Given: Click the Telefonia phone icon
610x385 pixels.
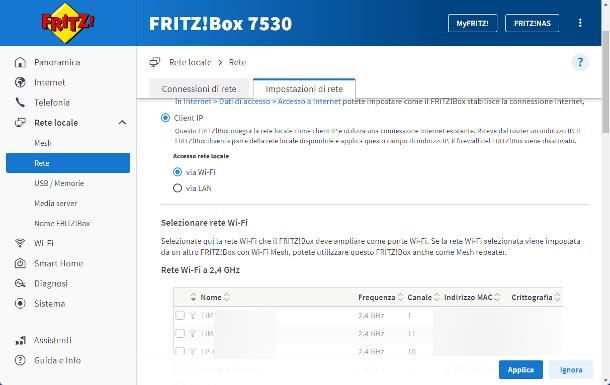Looking at the screenshot, I should tap(20, 102).
